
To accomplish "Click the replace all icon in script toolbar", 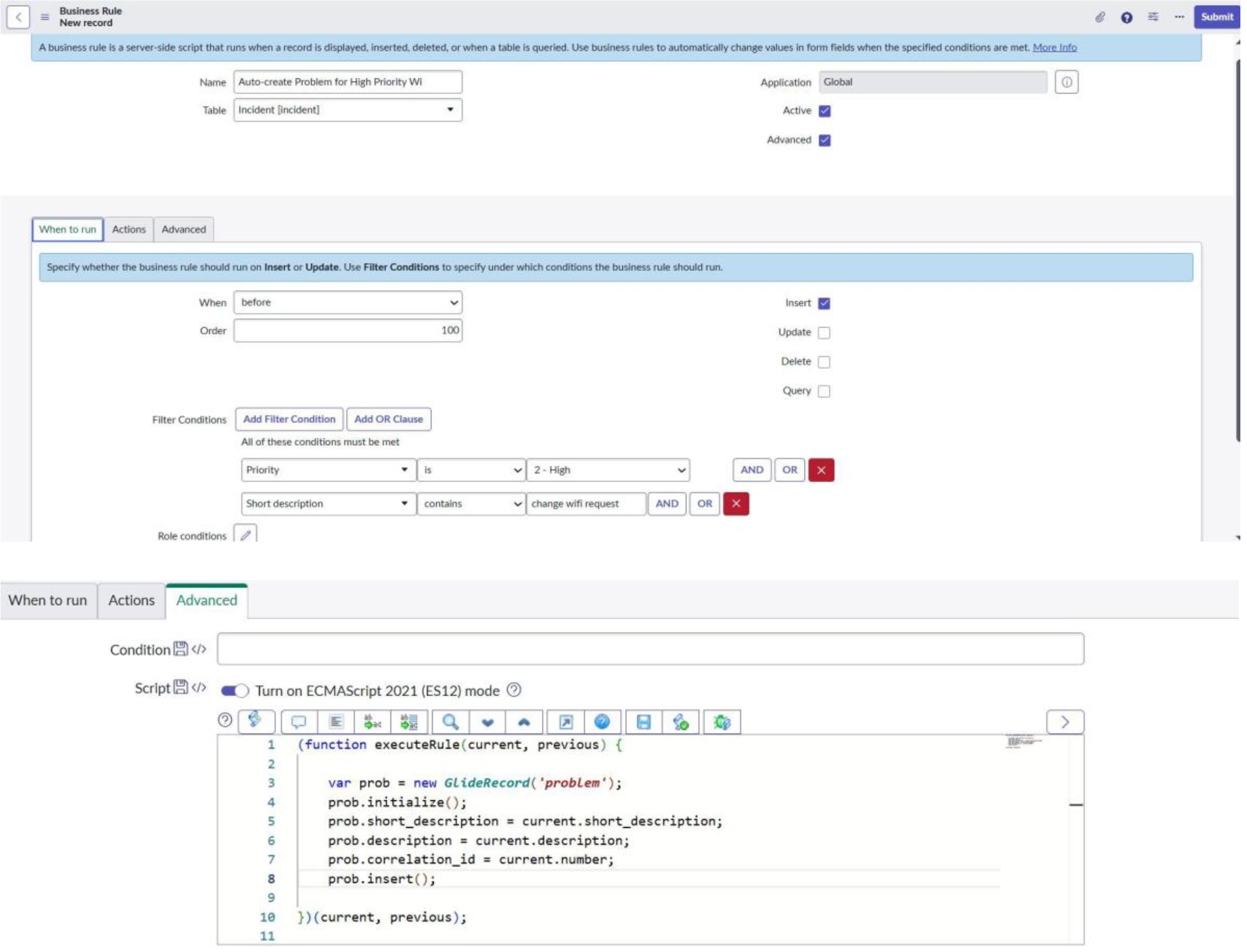I will click(x=409, y=721).
